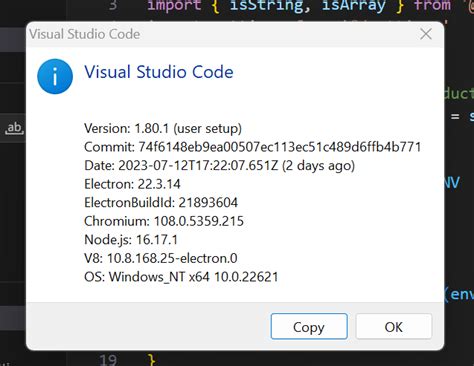Click the dialog title bar text
Screen dimensions: 474x366
point(84,34)
